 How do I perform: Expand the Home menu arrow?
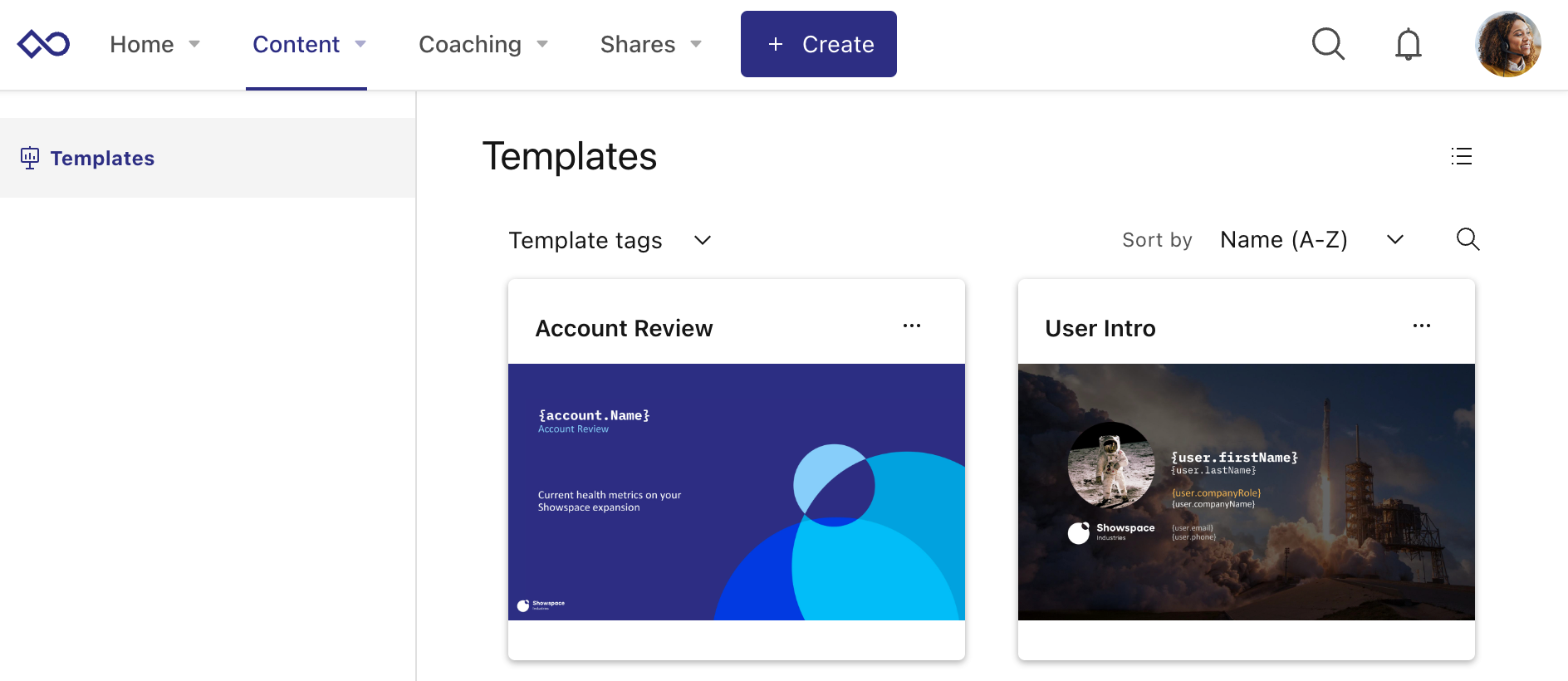(x=194, y=44)
